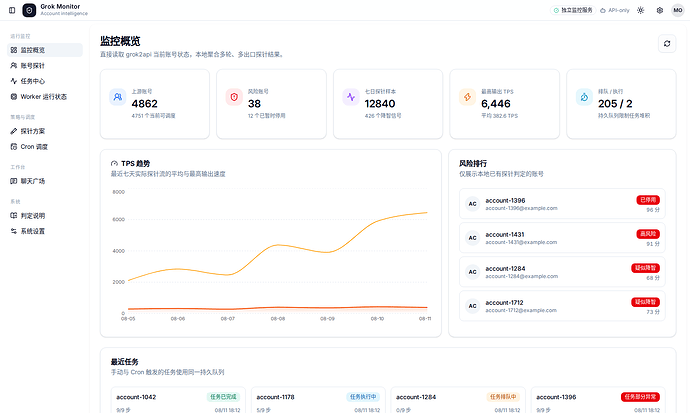This screenshot has height=413, width=690.
Task: Toggle light/dark theme sun icon
Action: (640, 10)
